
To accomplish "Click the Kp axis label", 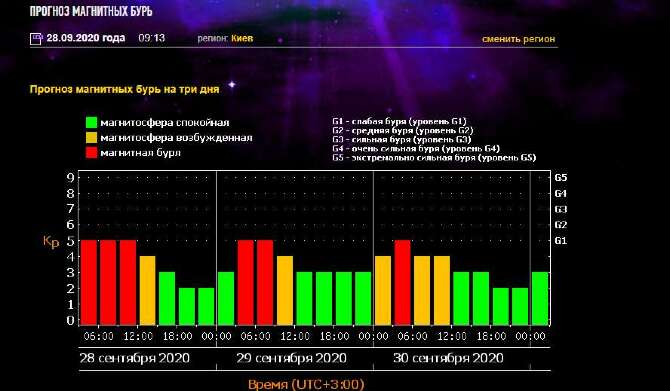I will click(51, 242).
